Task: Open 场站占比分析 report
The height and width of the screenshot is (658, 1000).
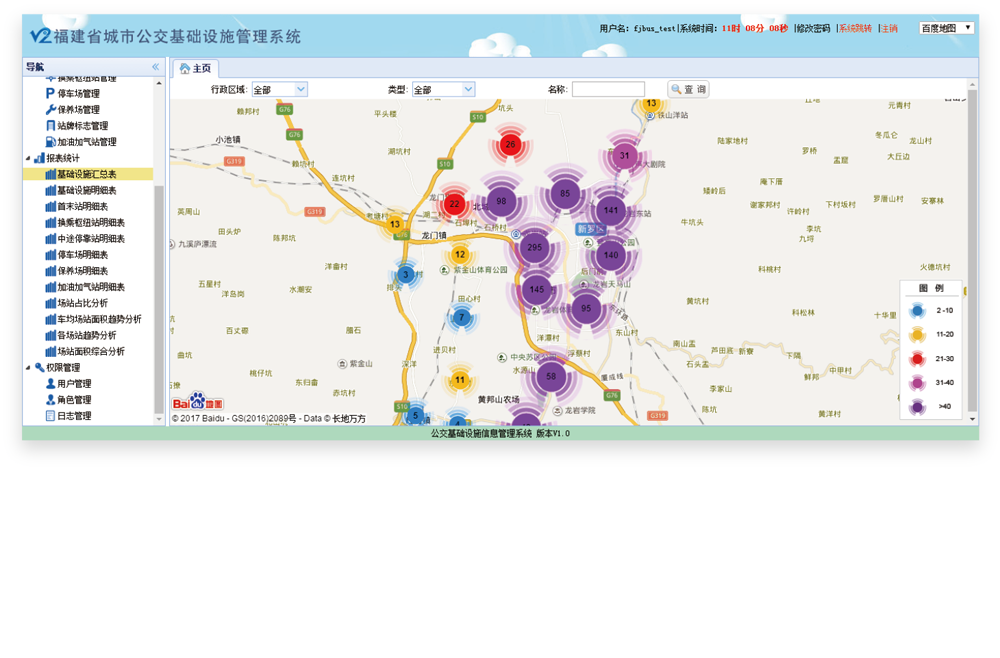Action: point(82,303)
